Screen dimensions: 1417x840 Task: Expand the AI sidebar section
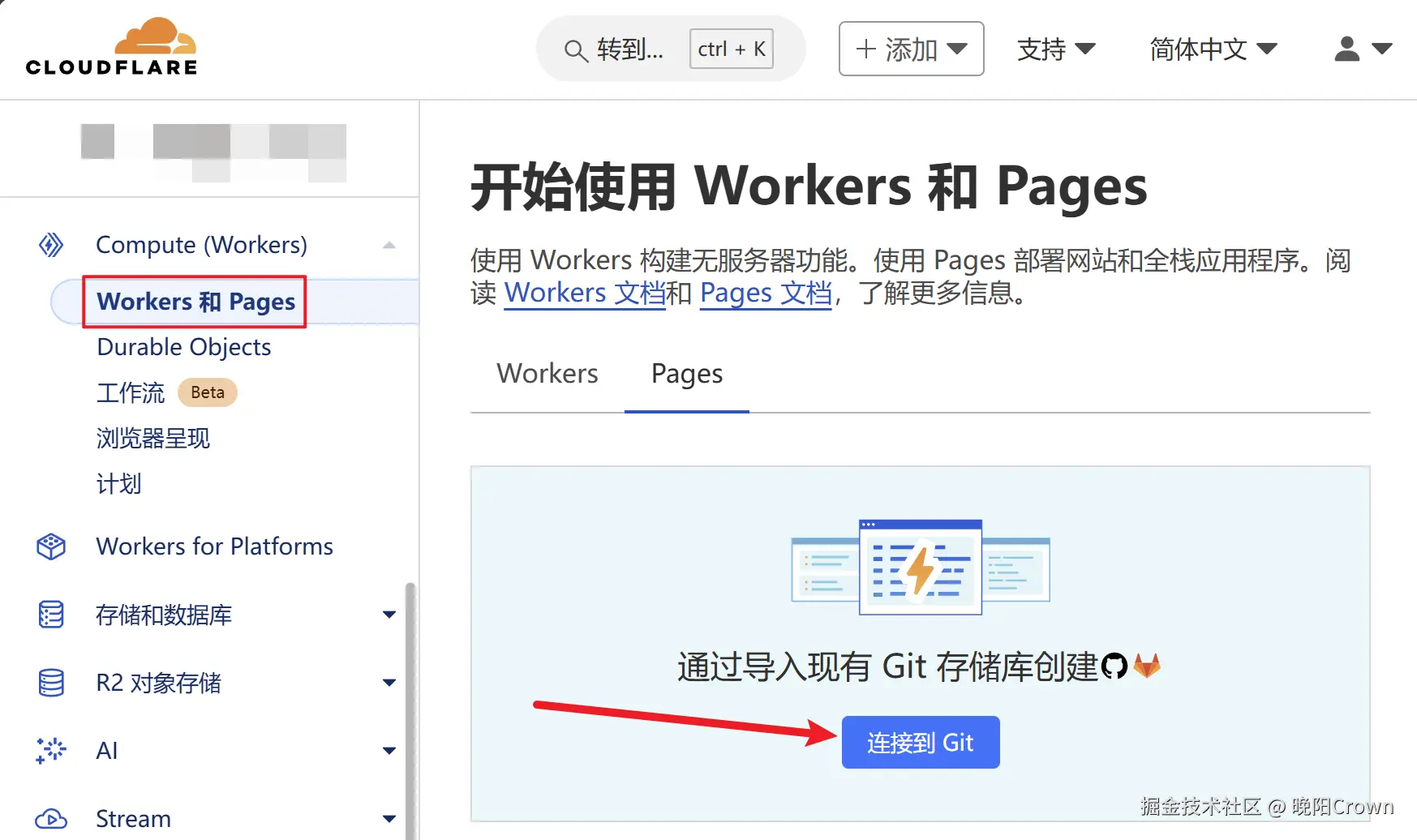(389, 751)
